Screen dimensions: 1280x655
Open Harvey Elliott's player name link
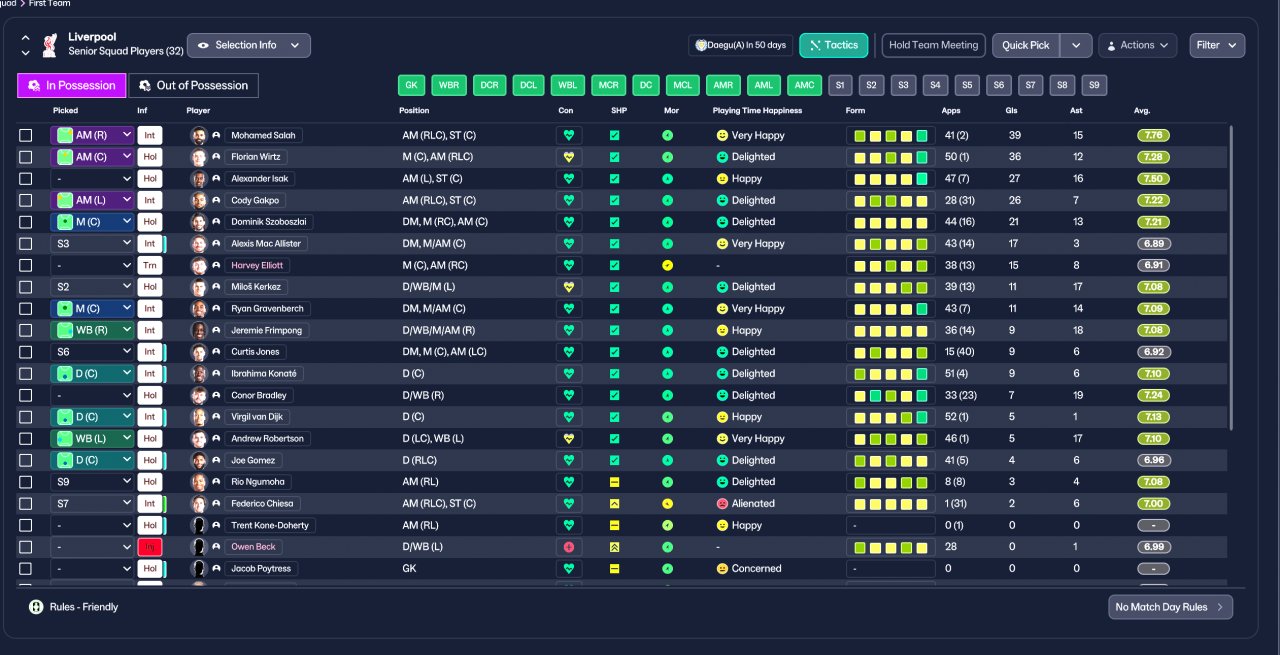[257, 265]
